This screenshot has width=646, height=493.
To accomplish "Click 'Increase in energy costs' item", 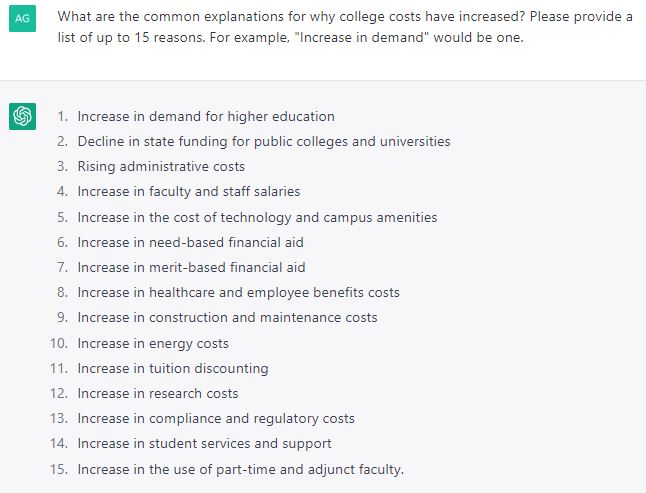I will click(x=153, y=343).
